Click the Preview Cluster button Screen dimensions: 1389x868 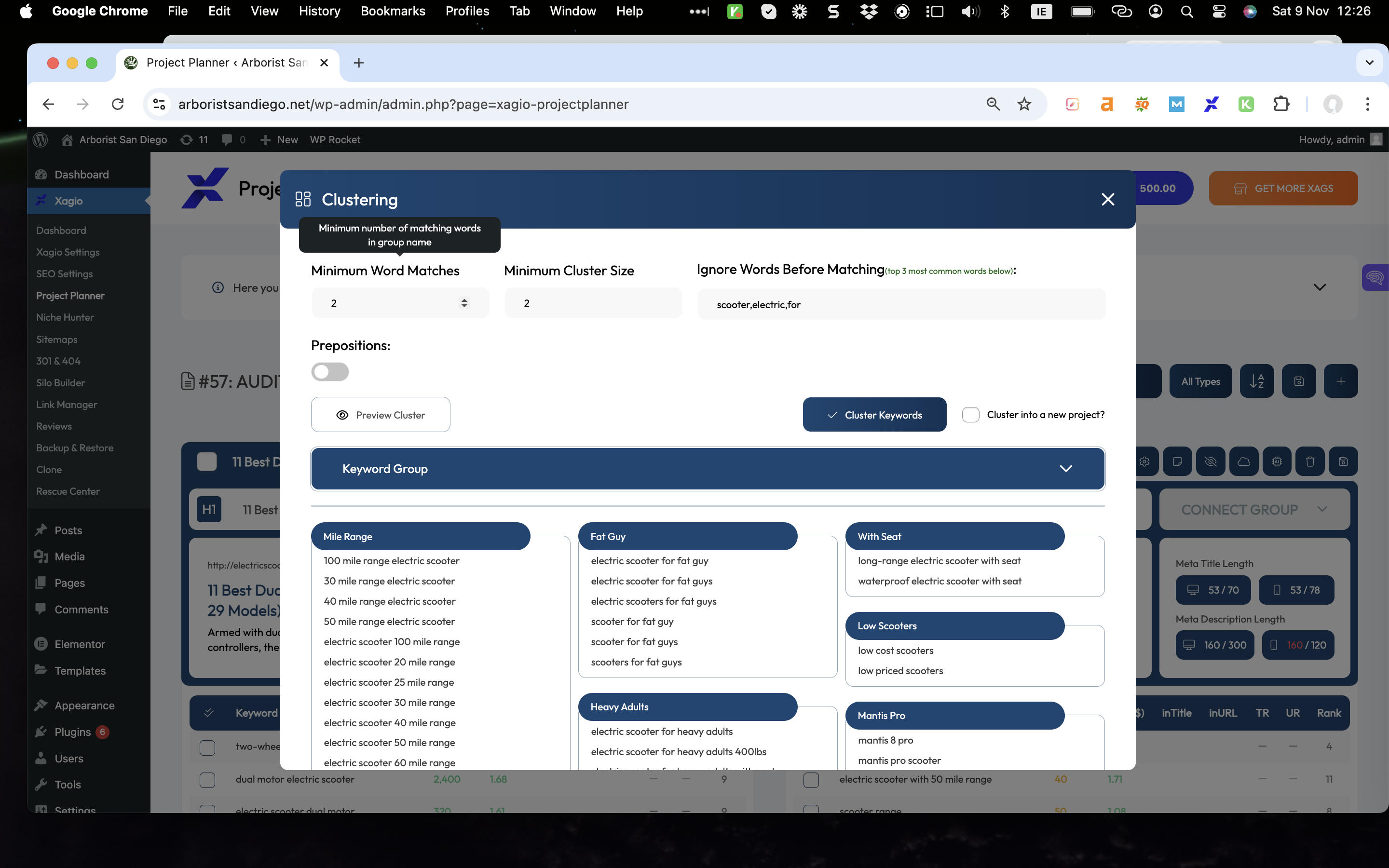tap(381, 415)
